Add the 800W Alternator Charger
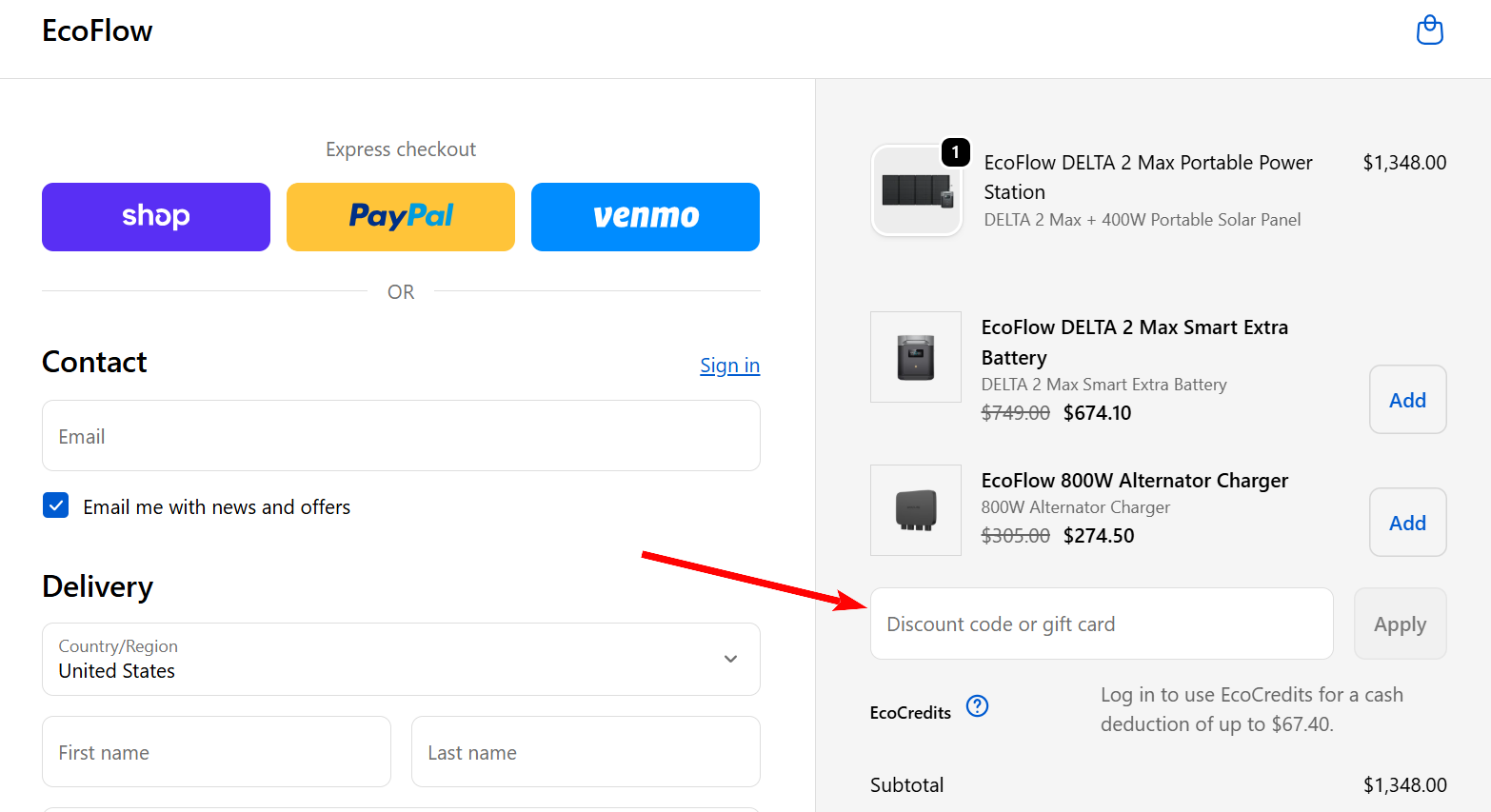Image resolution: width=1491 pixels, height=812 pixels. coord(1407,523)
